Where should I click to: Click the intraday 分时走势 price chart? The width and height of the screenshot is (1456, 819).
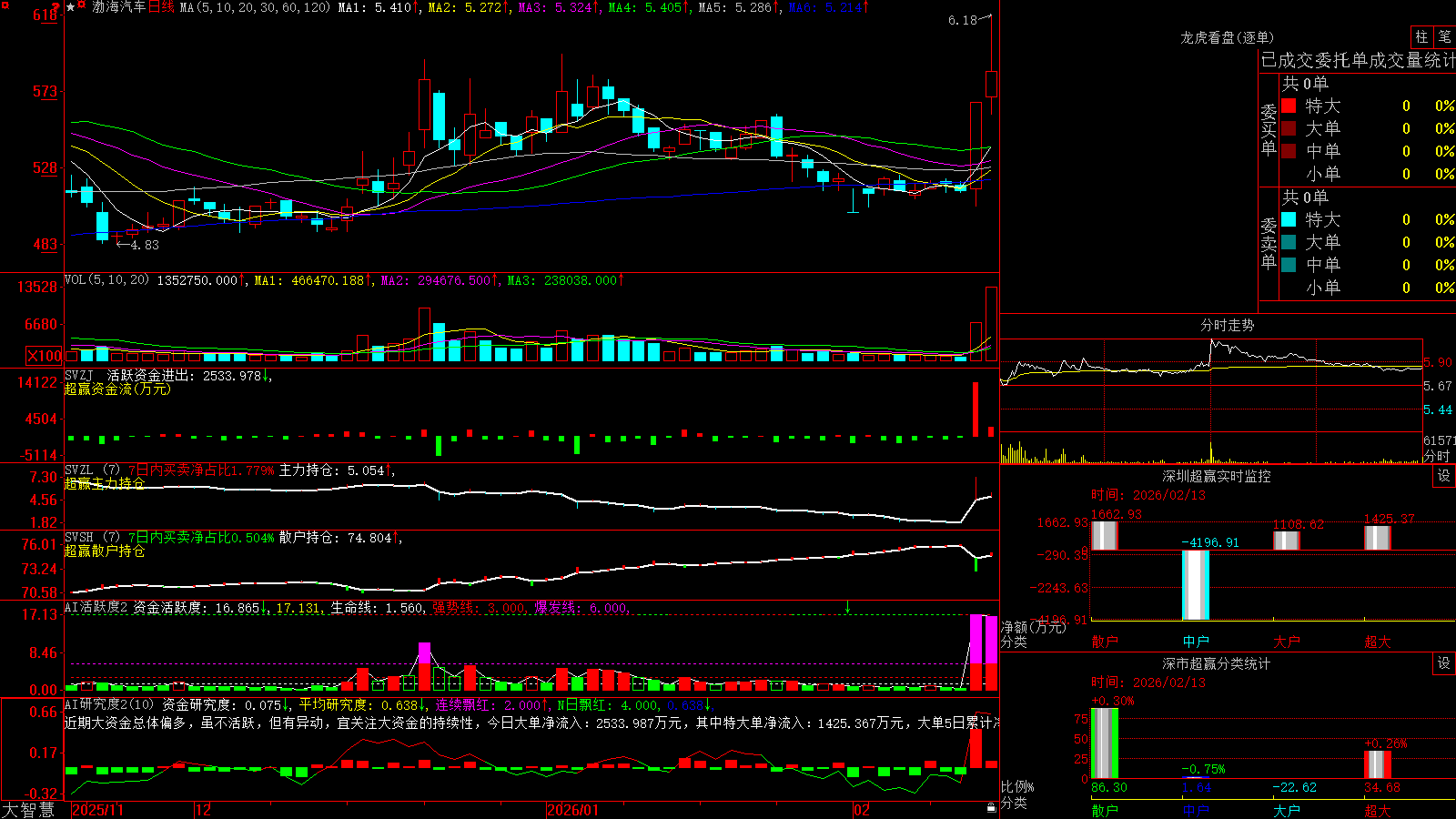[x=1211, y=386]
